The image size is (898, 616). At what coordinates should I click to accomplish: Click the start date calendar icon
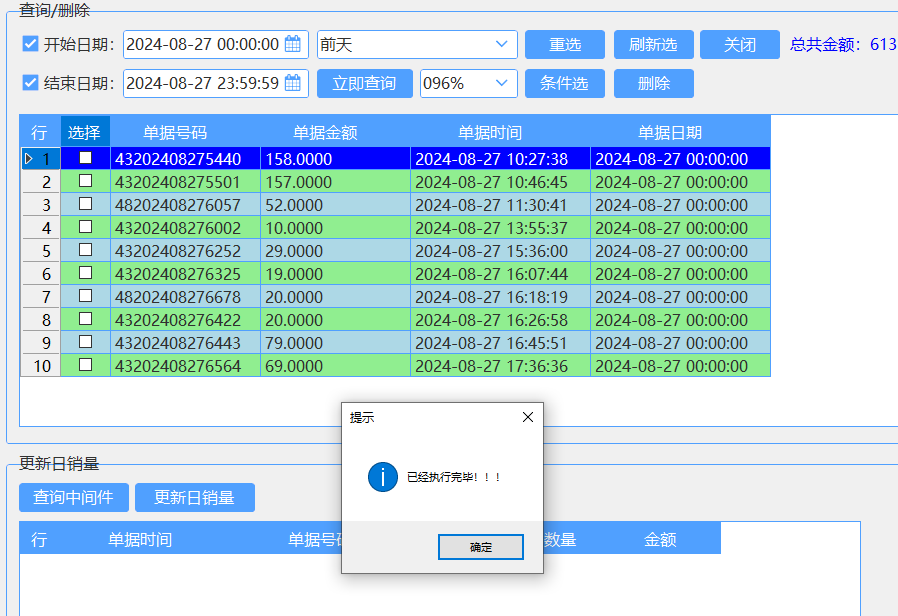pyautogui.click(x=293, y=44)
